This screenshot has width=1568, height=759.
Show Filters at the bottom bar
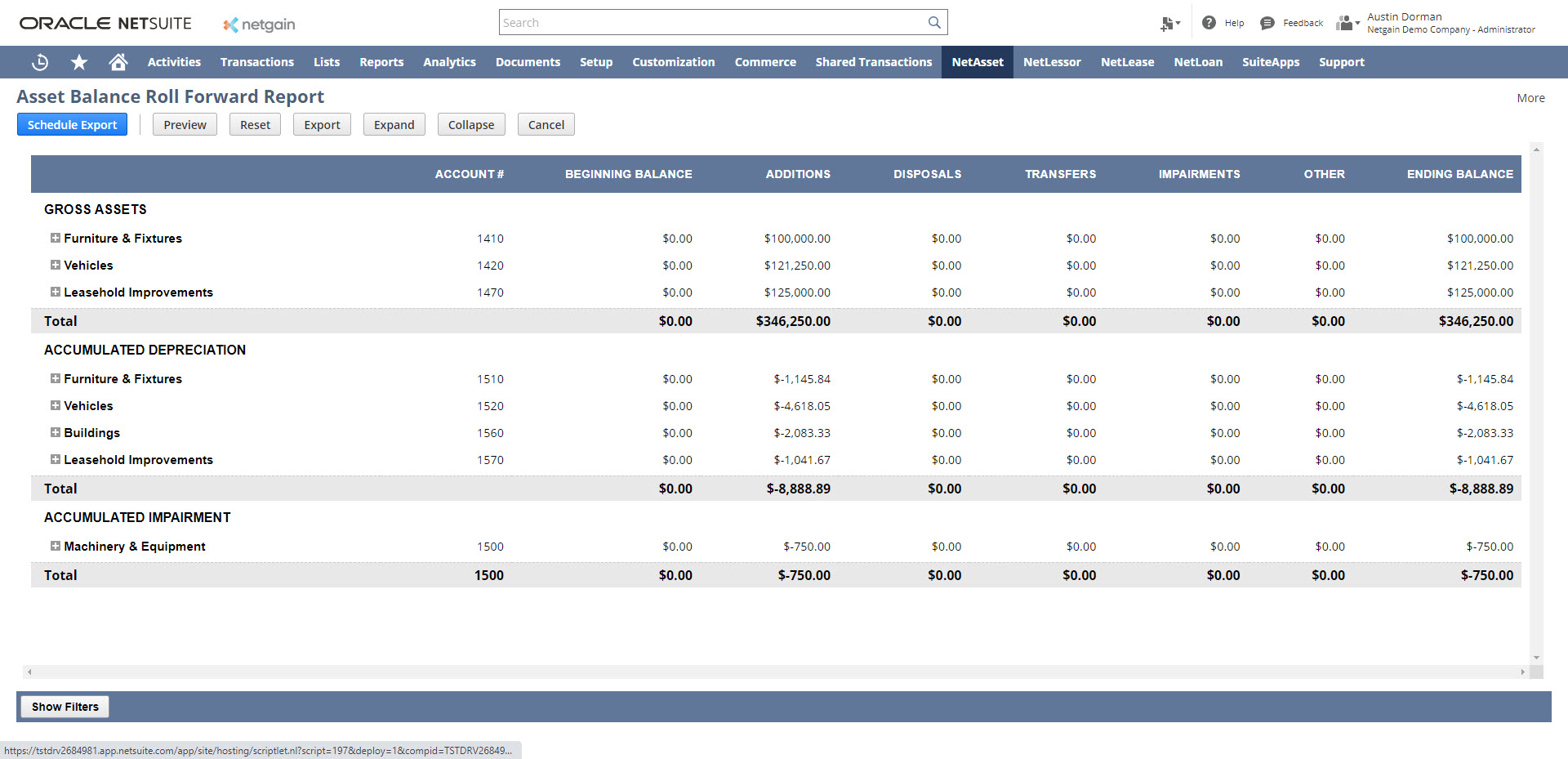tap(65, 707)
